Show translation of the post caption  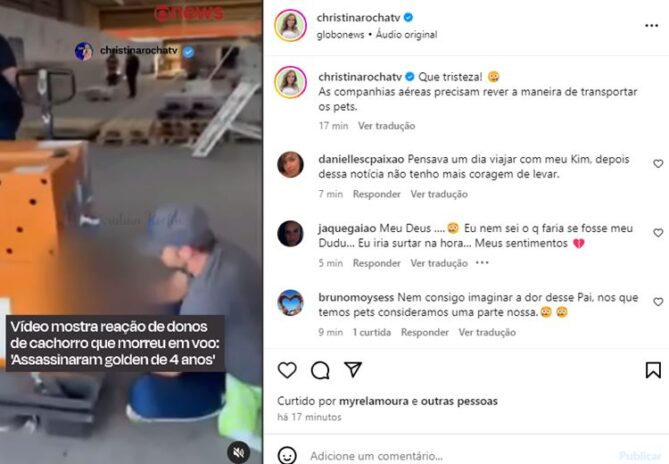pos(387,126)
